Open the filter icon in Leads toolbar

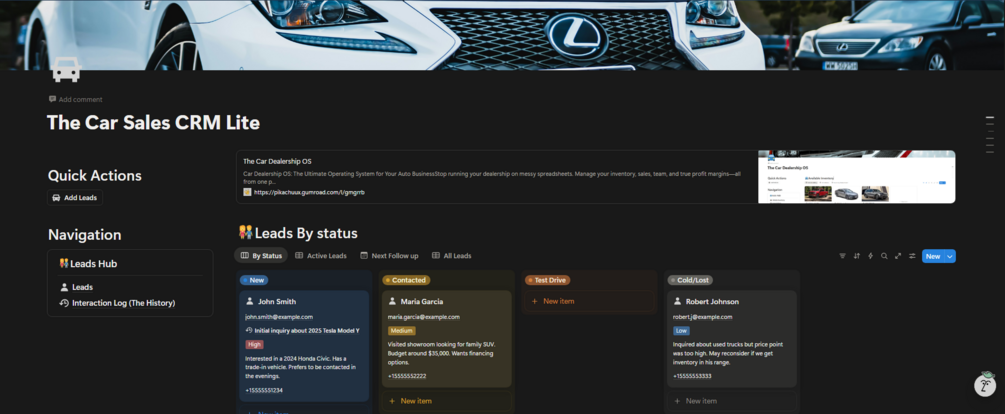842,256
